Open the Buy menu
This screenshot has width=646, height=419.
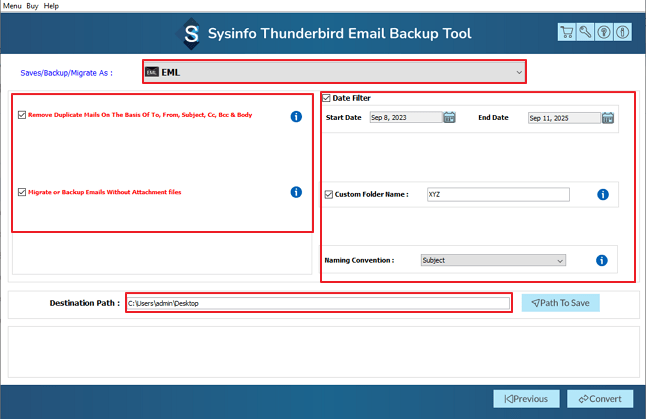click(32, 6)
